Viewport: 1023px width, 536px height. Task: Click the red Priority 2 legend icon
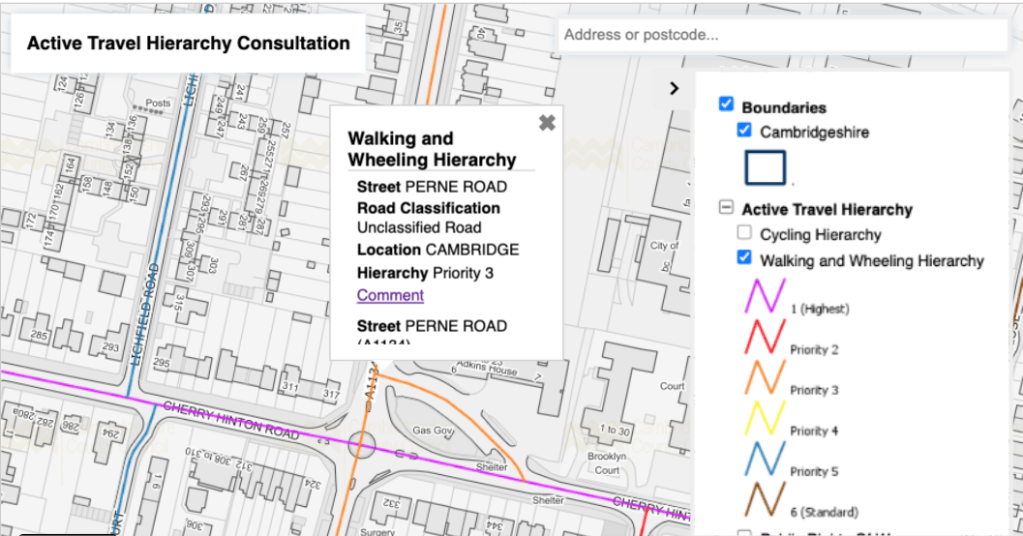(764, 336)
